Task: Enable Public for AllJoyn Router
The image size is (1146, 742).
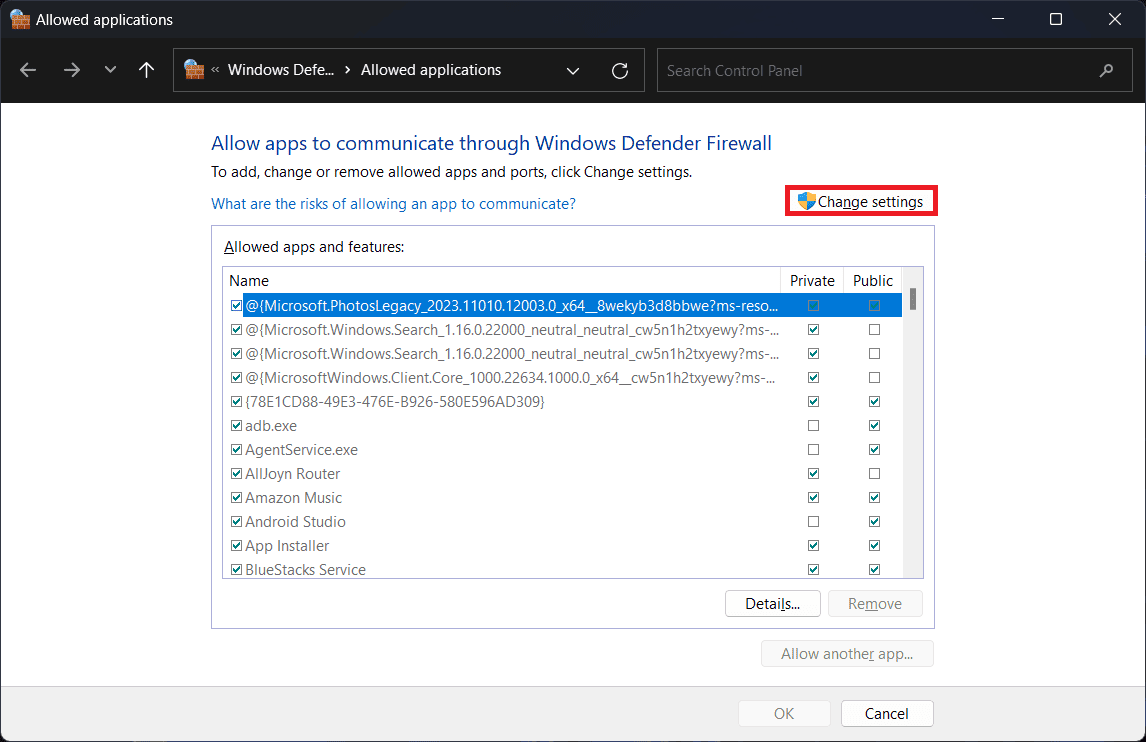Action: tap(874, 474)
